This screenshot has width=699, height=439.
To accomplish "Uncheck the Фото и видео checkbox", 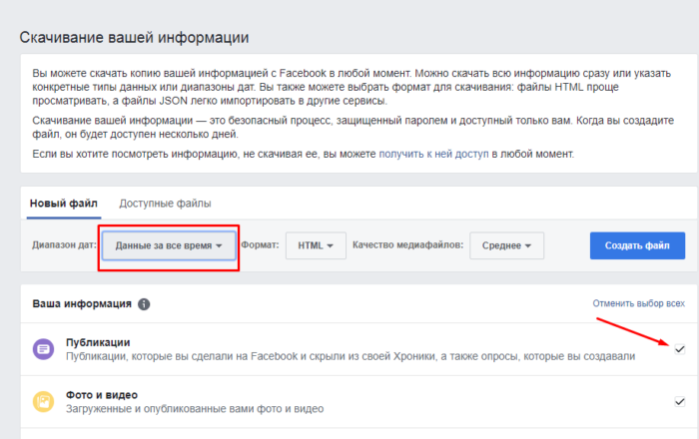I will pyautogui.click(x=679, y=402).
